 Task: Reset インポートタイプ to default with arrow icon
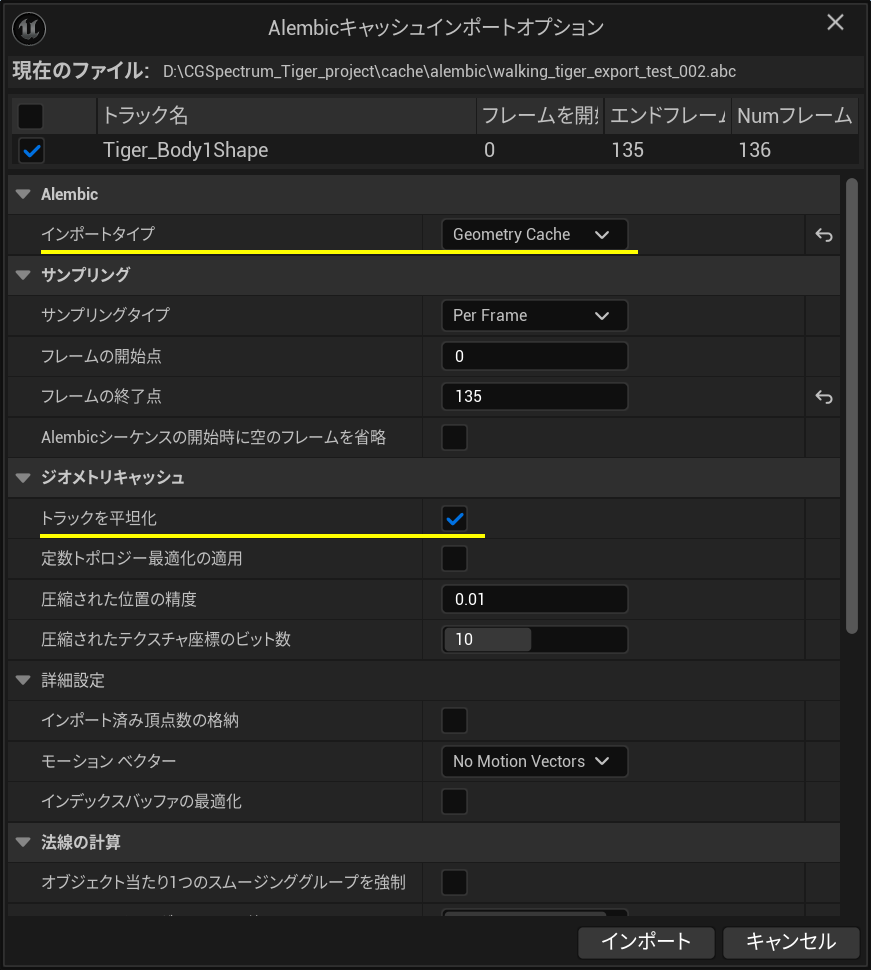click(x=823, y=235)
